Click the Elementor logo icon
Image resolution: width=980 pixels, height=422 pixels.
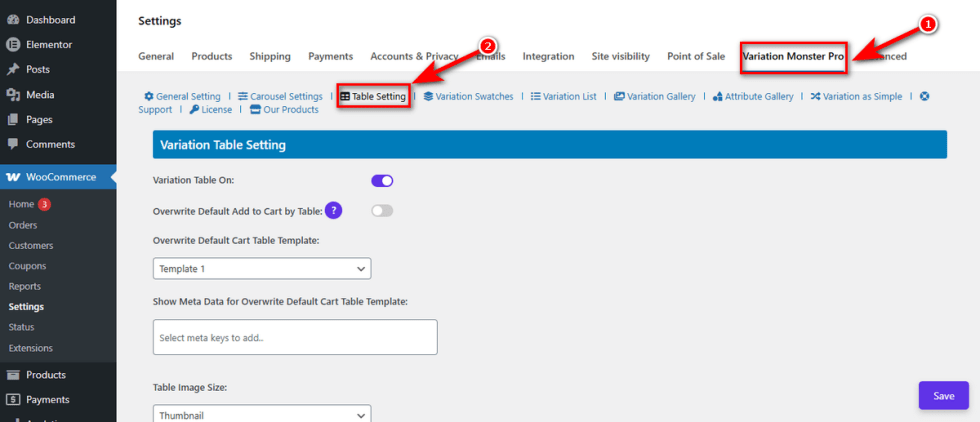[12, 45]
